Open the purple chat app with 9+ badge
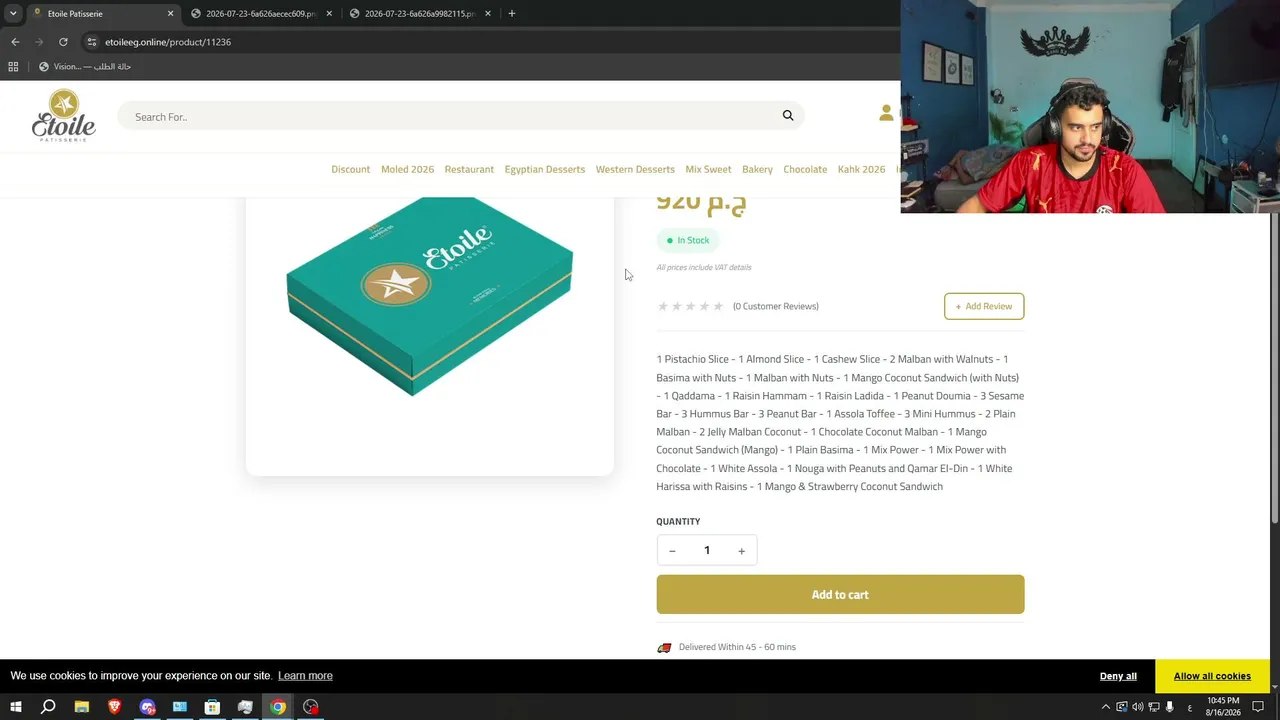This screenshot has height=720, width=1280. click(148, 707)
